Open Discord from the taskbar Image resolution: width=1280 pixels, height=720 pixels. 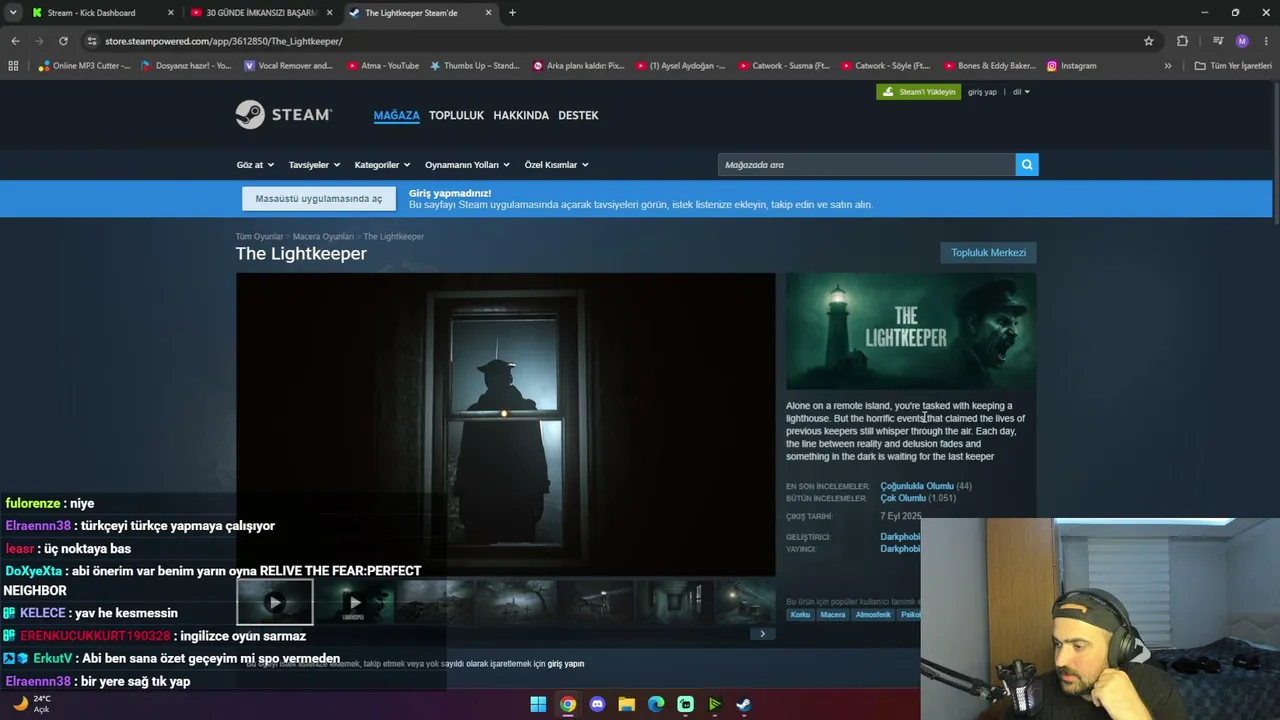coord(597,704)
